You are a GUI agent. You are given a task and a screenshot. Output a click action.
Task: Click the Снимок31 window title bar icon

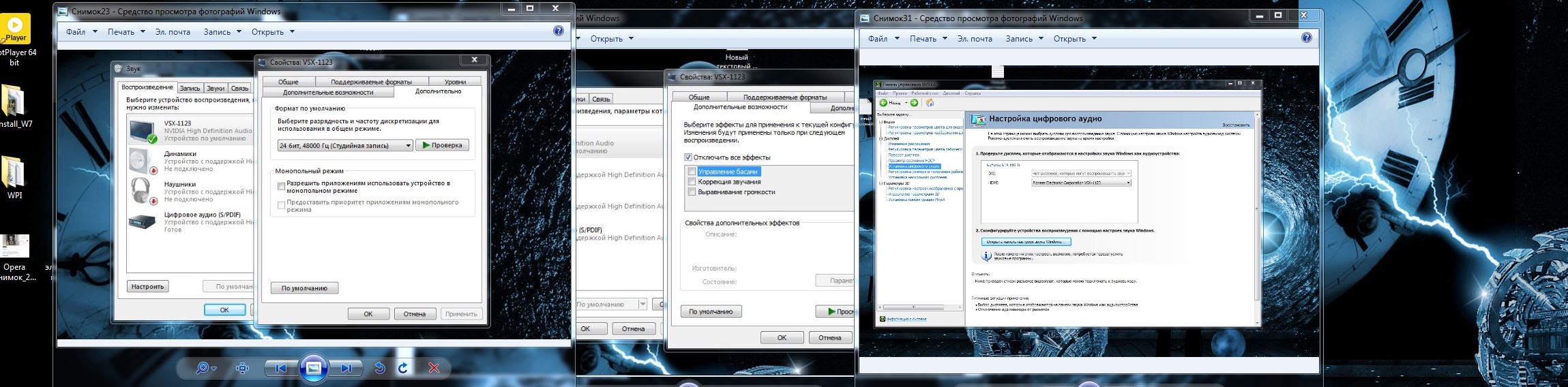(865, 18)
